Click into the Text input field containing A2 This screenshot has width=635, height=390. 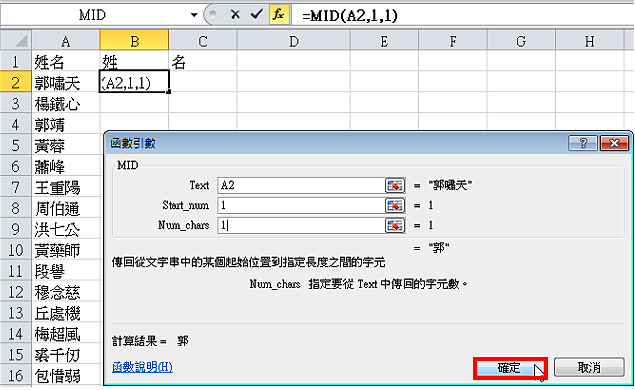click(301, 185)
